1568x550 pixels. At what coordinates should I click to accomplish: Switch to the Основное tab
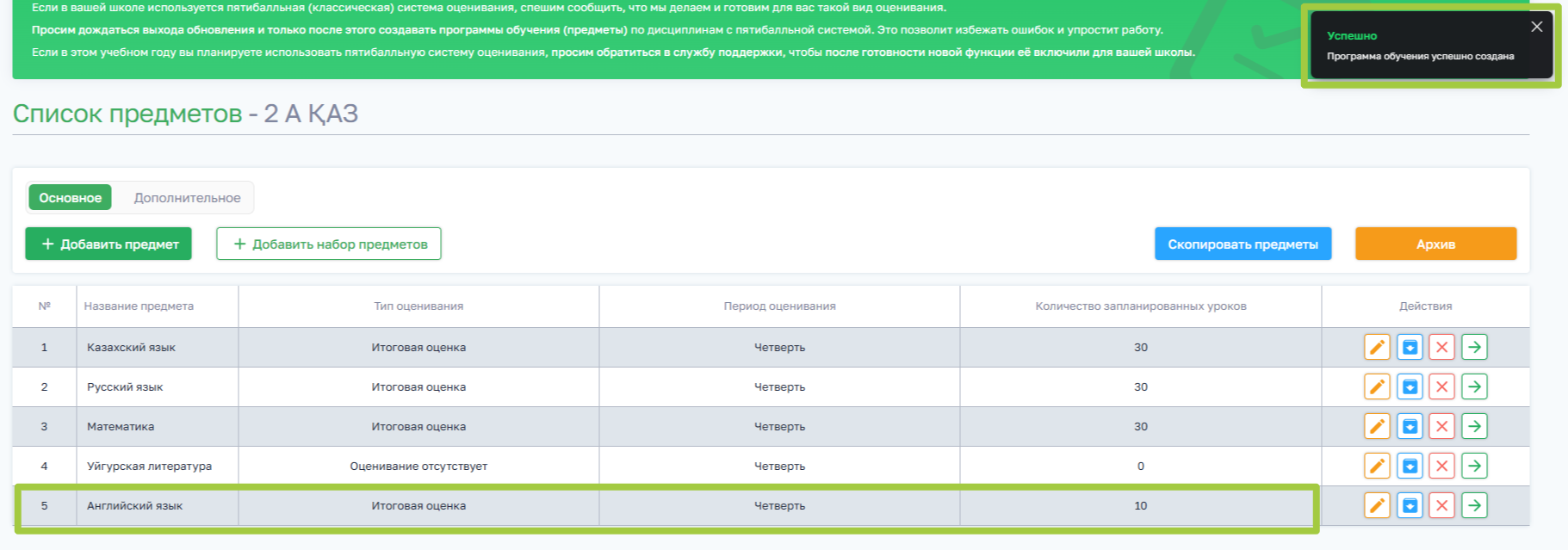pyautogui.click(x=70, y=197)
